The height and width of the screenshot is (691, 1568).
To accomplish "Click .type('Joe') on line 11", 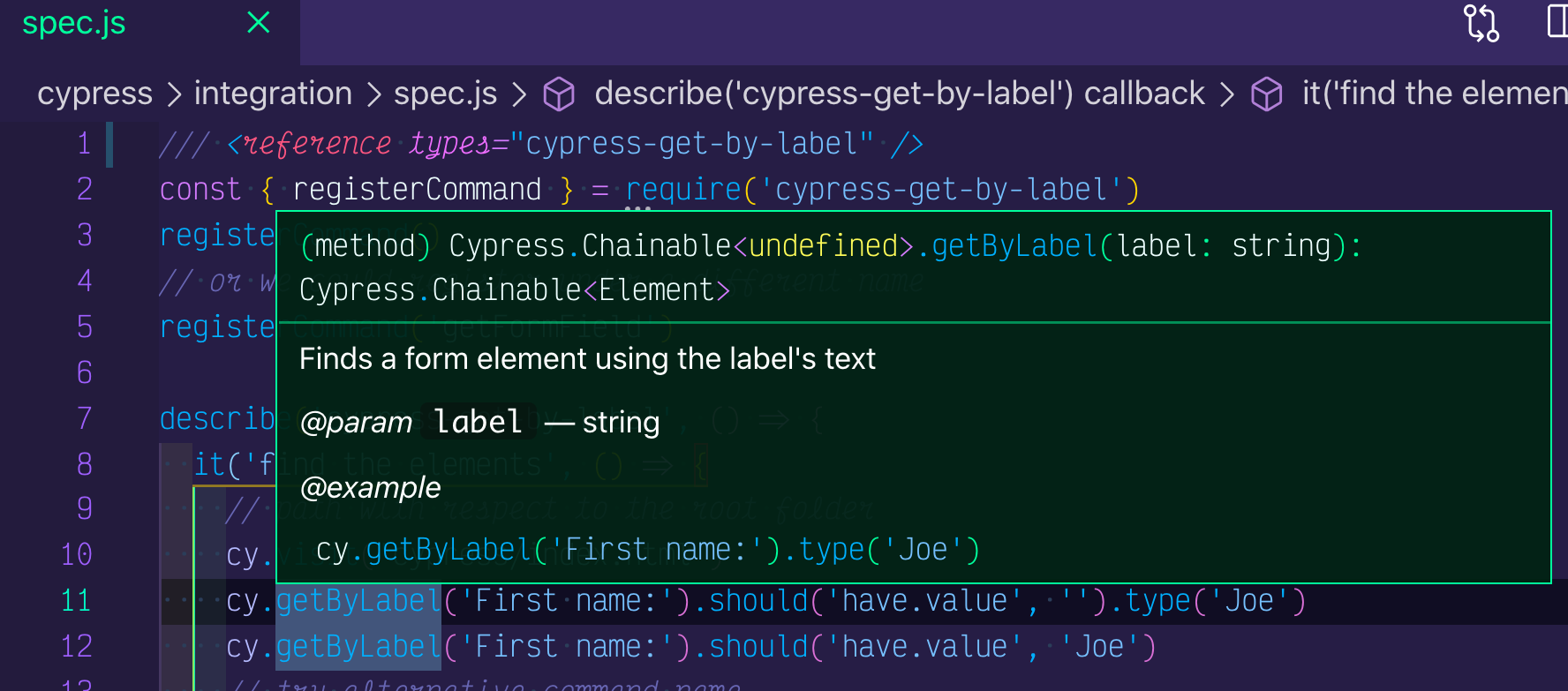I will [x=1208, y=601].
